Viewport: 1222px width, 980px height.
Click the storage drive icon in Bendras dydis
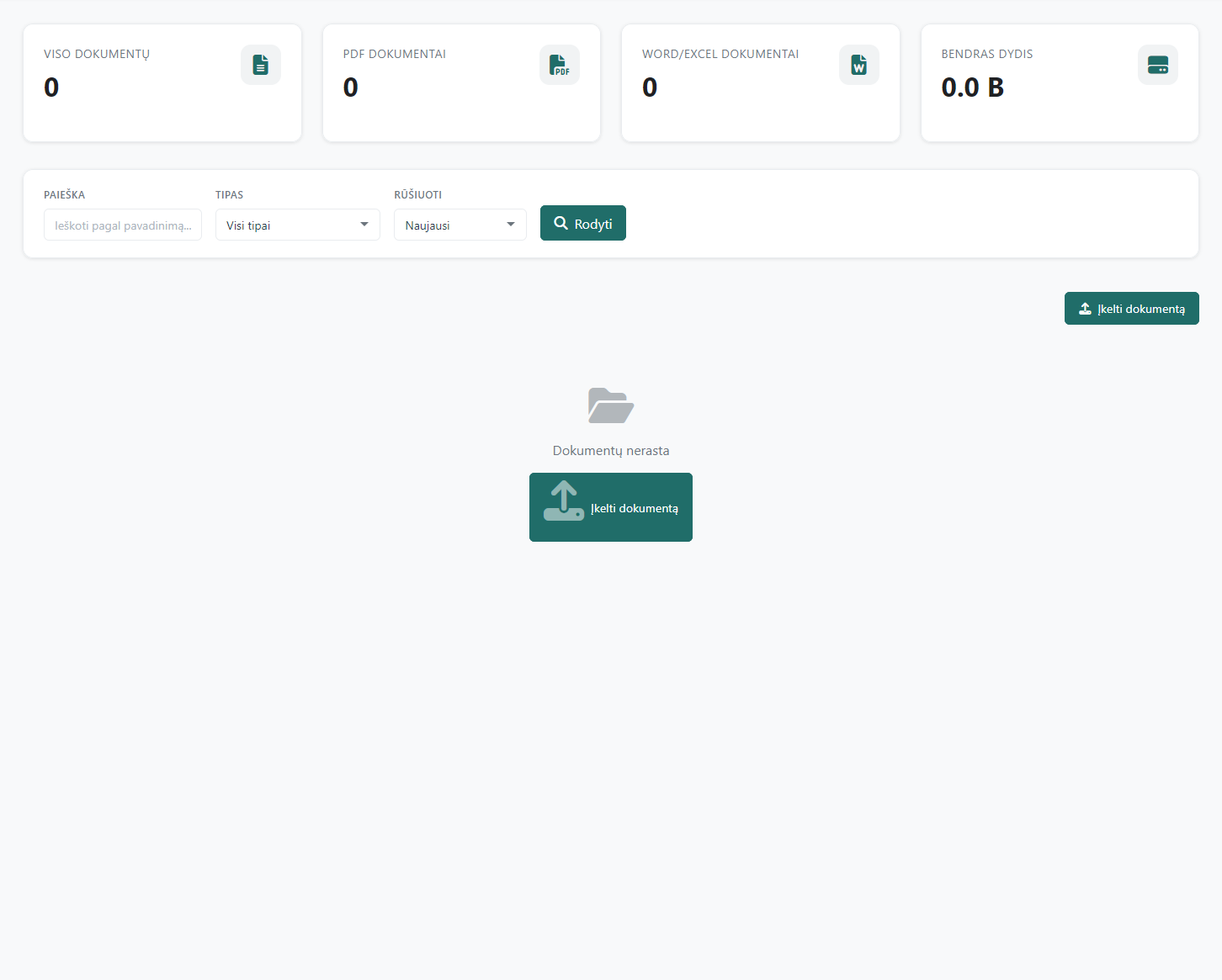pos(1158,65)
